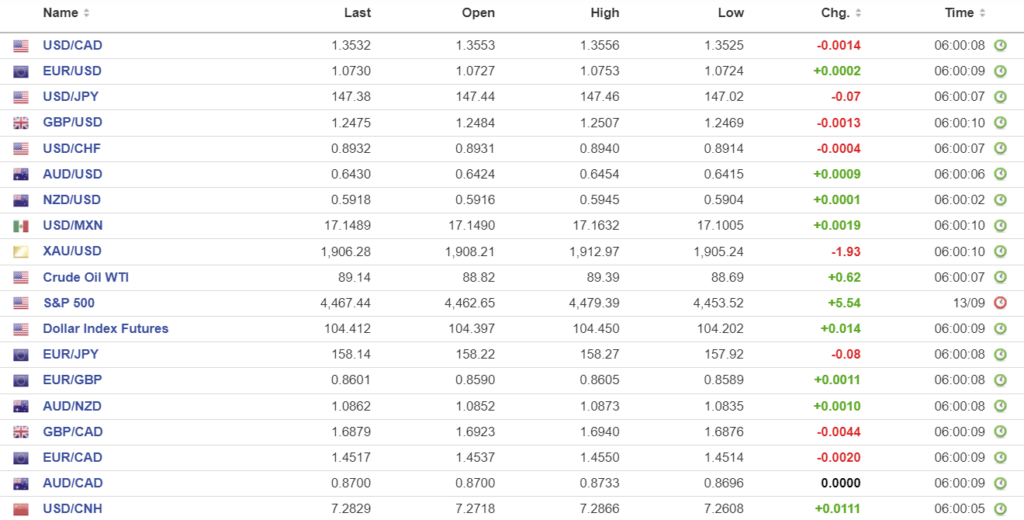Click the green clock icon for EUR/USD

(x=999, y=72)
